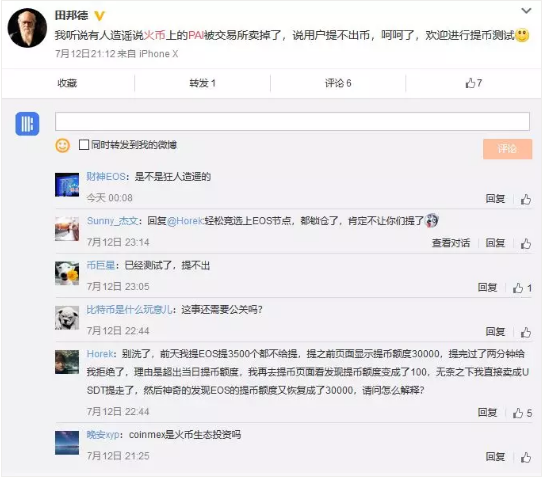
Task: Open the 转发 1 tab
Action: (202, 83)
